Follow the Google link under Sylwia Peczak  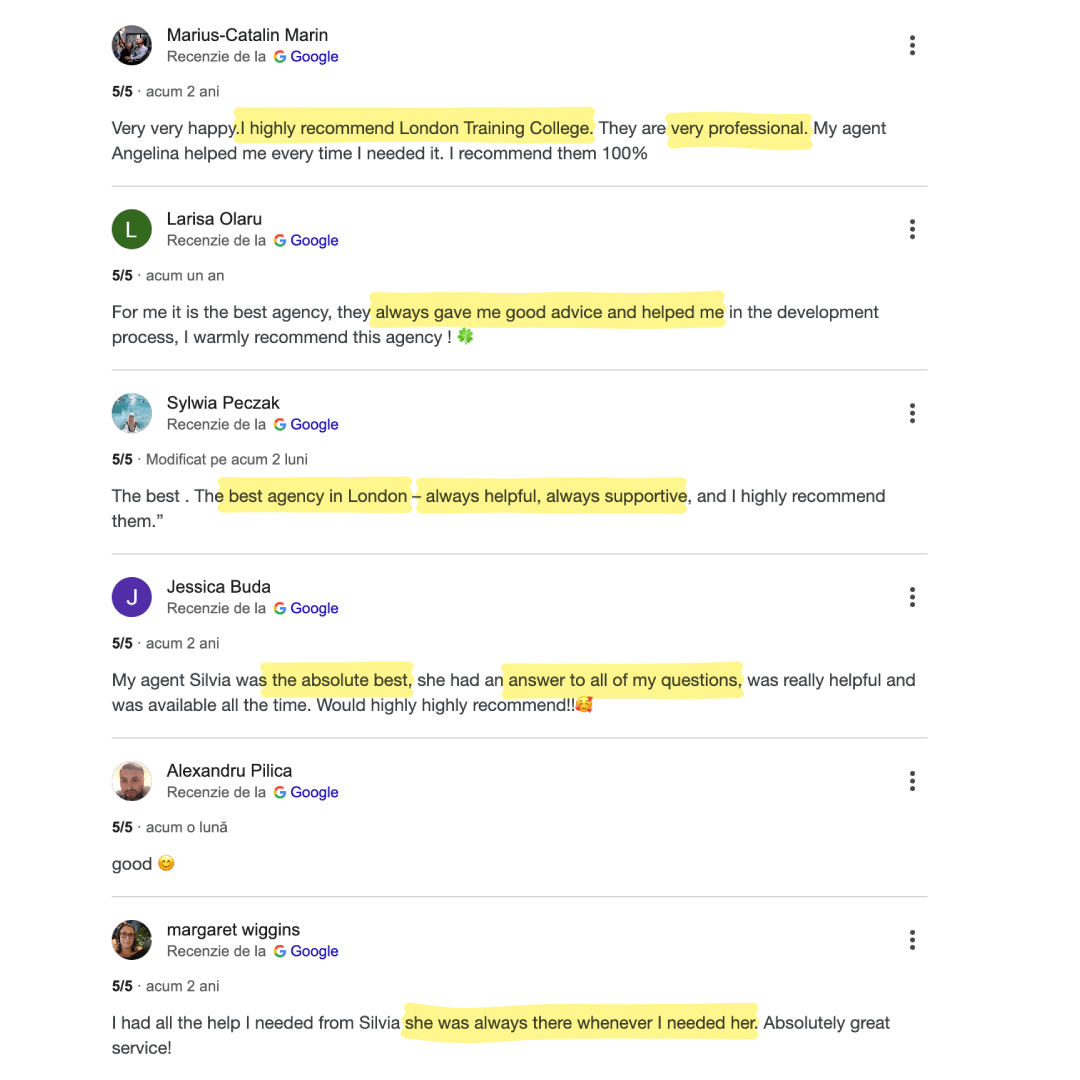tap(306, 424)
